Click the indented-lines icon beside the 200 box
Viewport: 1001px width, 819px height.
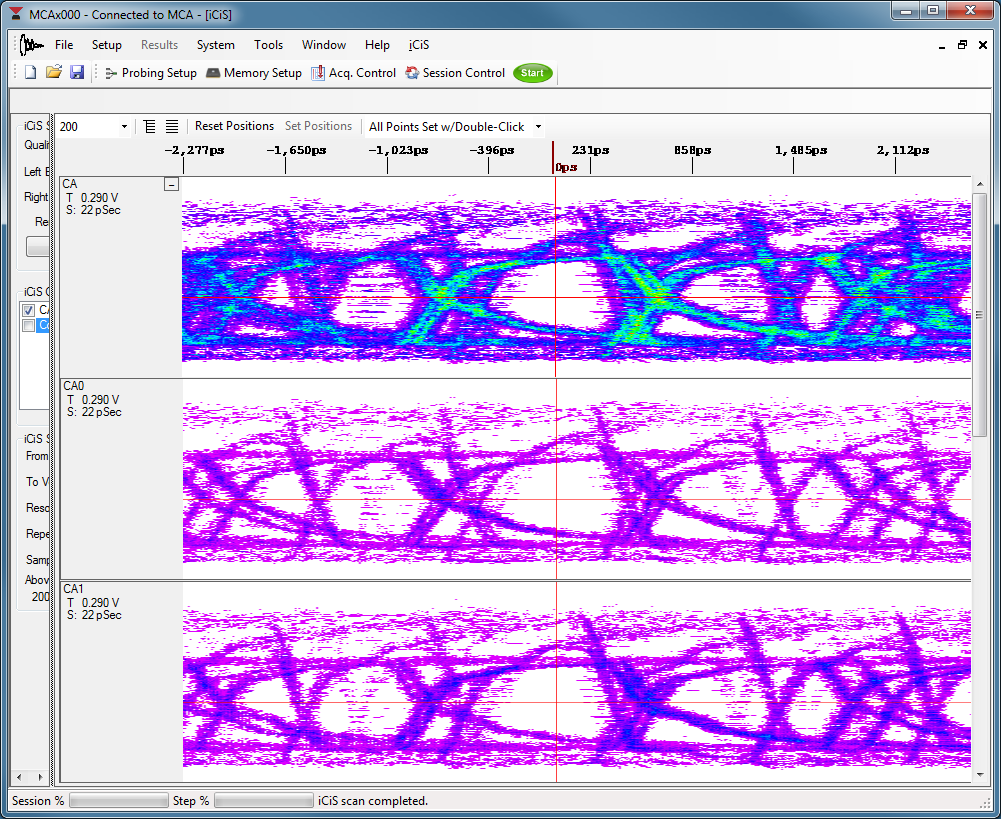click(149, 126)
